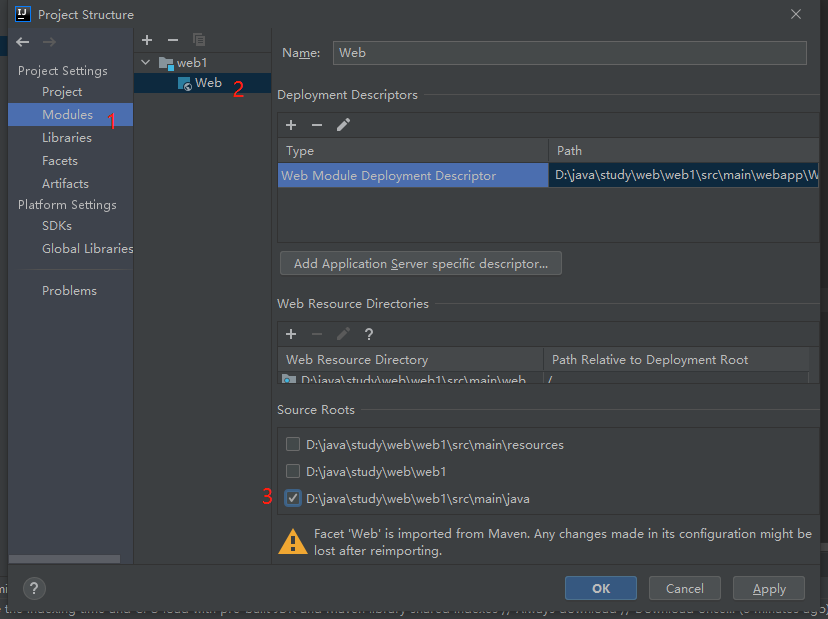Check the D:\java\study\web\web1 source root

[293, 471]
